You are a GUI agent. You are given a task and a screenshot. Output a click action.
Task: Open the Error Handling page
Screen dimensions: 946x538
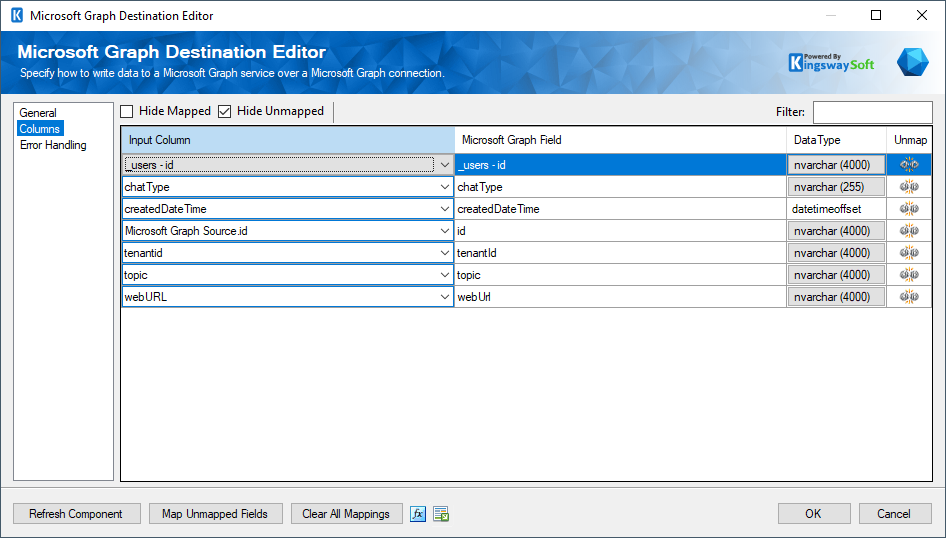(x=53, y=145)
